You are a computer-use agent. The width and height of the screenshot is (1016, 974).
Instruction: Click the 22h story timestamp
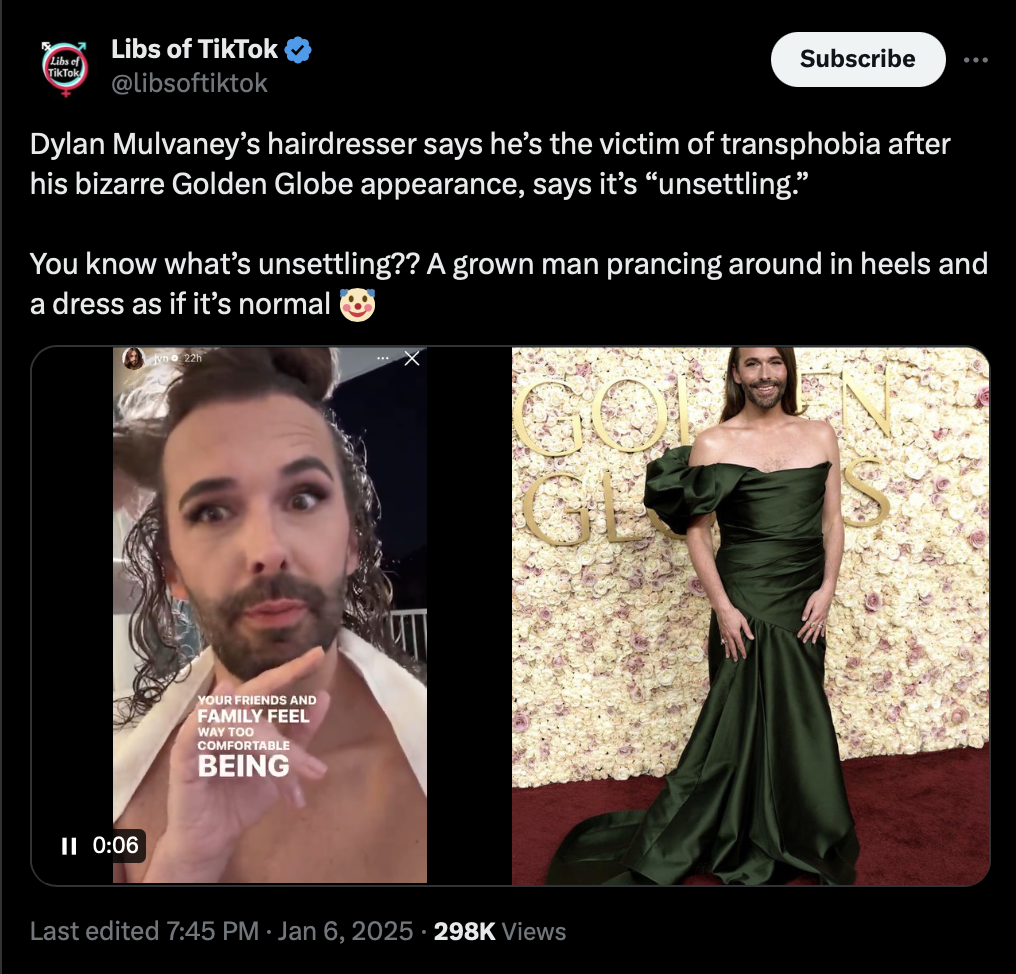pos(193,358)
